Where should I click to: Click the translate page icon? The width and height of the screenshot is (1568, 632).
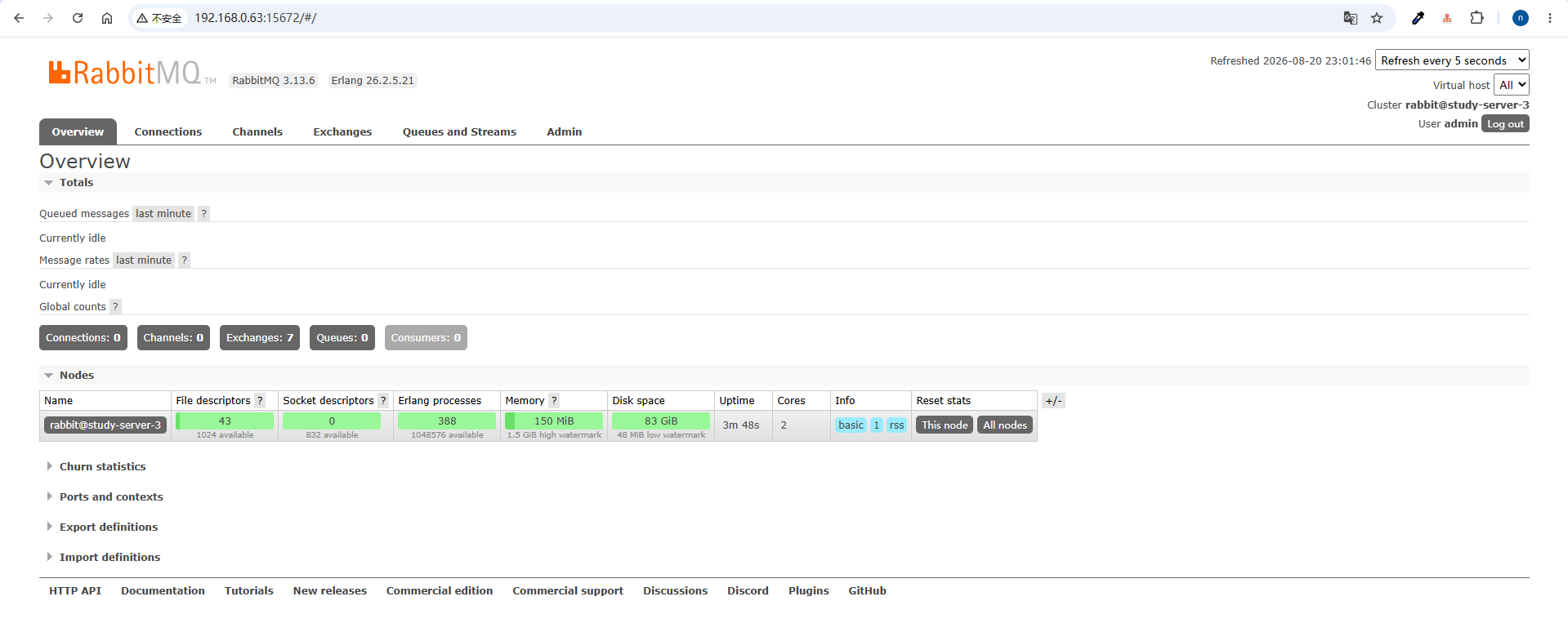(x=1351, y=18)
